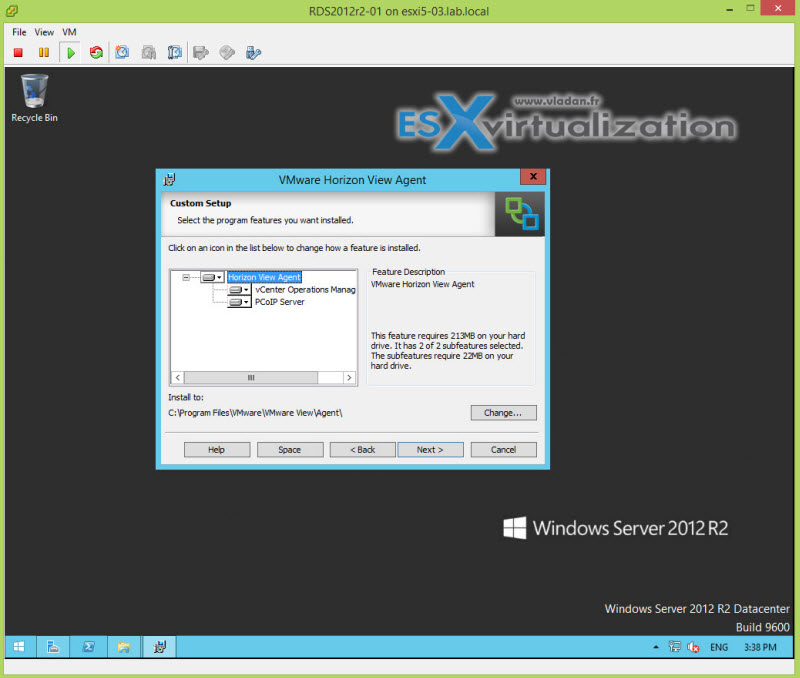Viewport: 800px width, 678px height.
Task: Open the VM menu
Action: click(69, 32)
